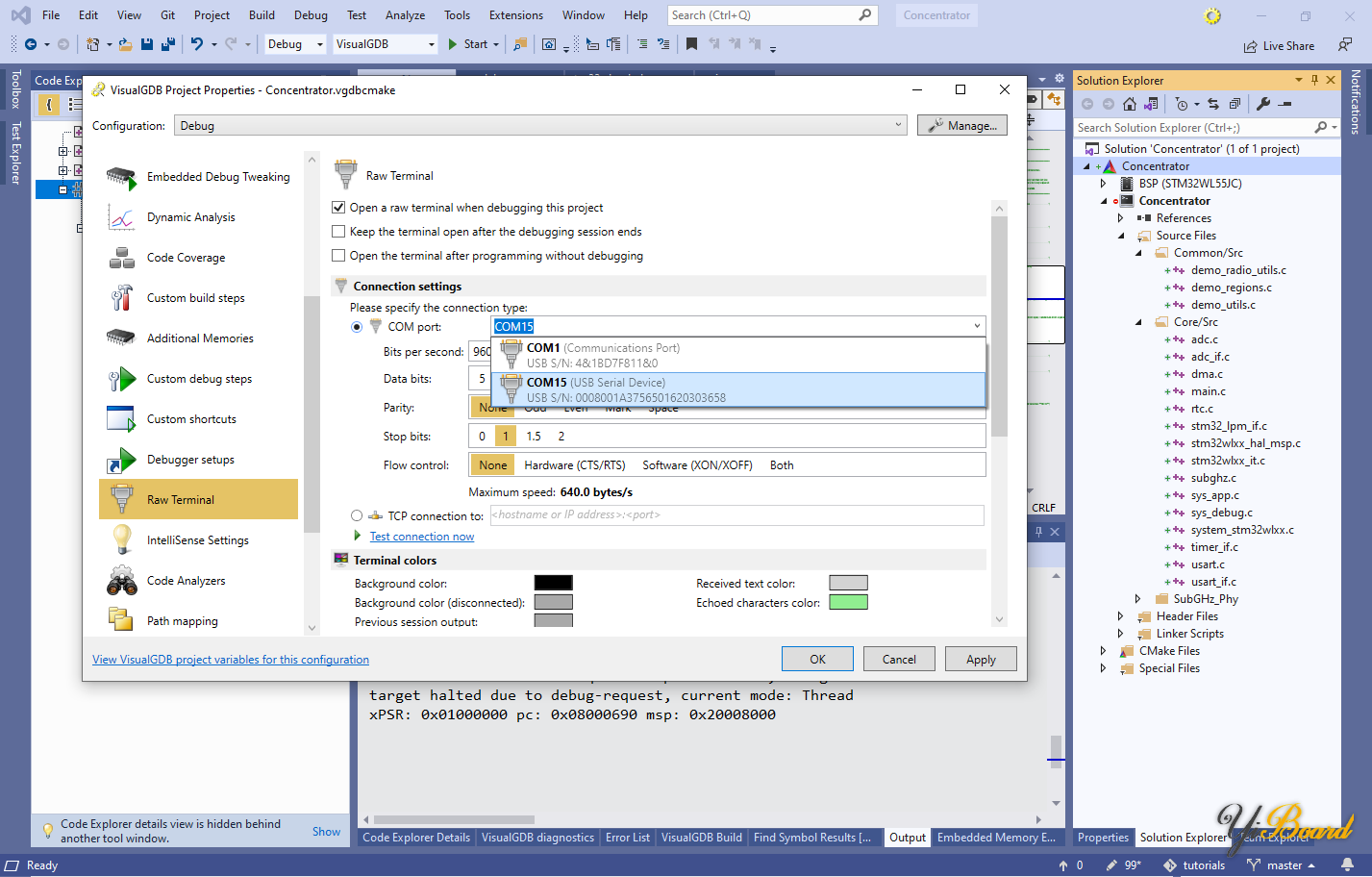Pick the Received text color swatch
Viewport: 1372px width, 877px height.
(848, 583)
